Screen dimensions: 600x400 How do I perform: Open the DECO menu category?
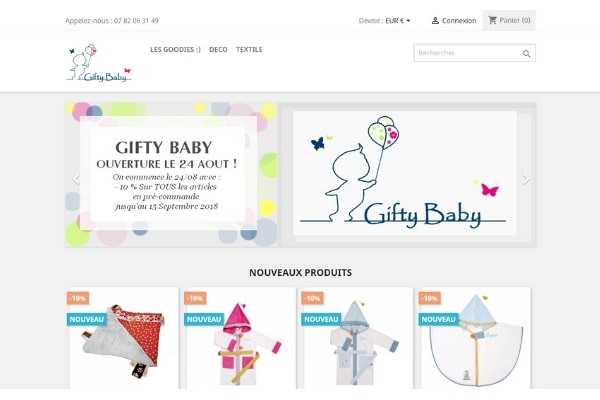(x=218, y=49)
